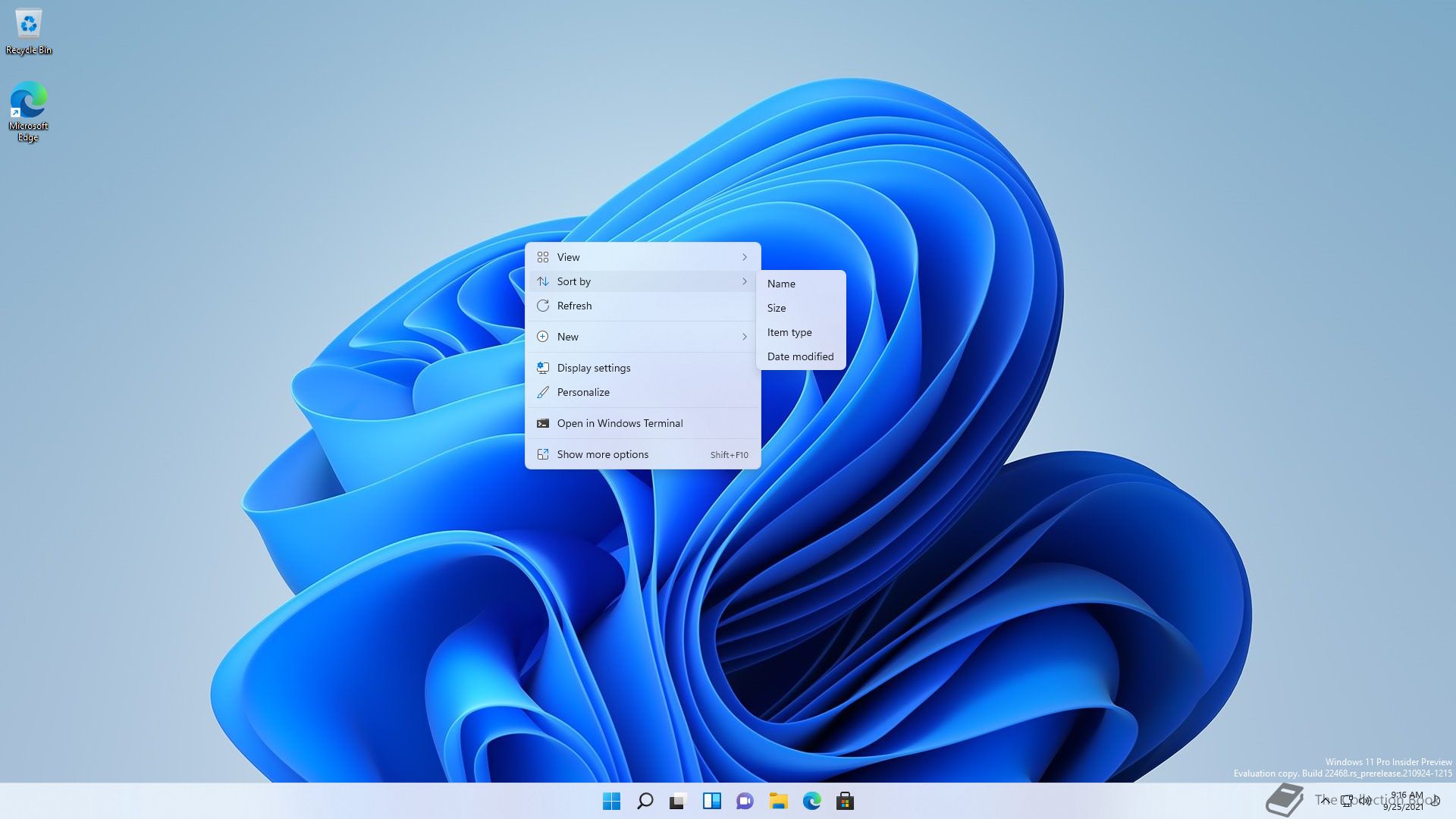Expand the Sort by submenu chevron
This screenshot has width=1456, height=819.
click(745, 281)
